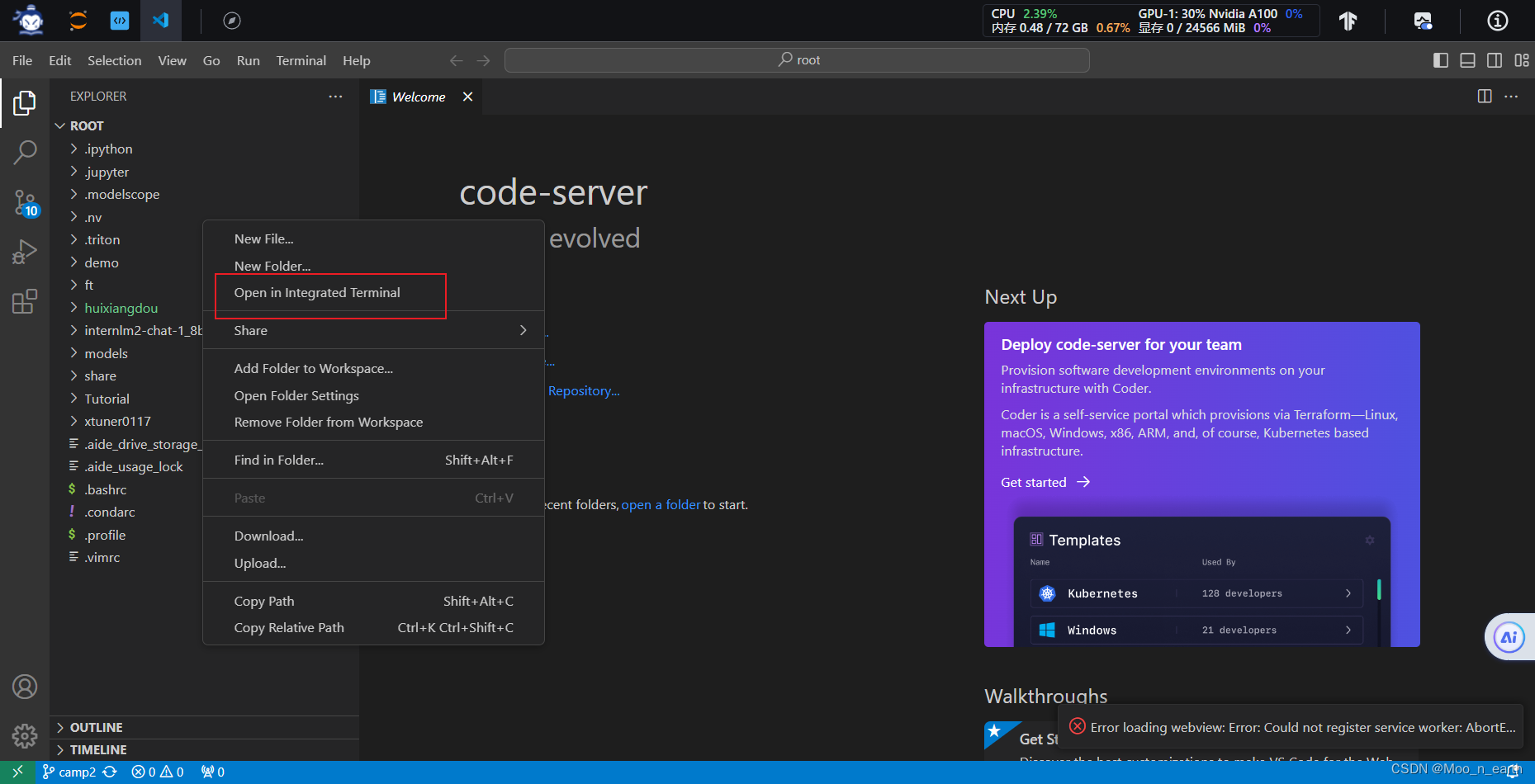Click the platform logo at top left
Image resolution: width=1535 pixels, height=784 pixels.
point(31,20)
